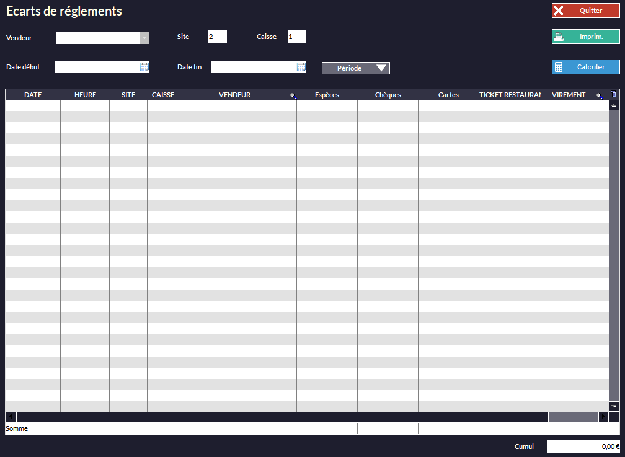Sort by CAISSE column header
Image resolution: width=625 pixels, height=457 pixels.
click(x=163, y=95)
